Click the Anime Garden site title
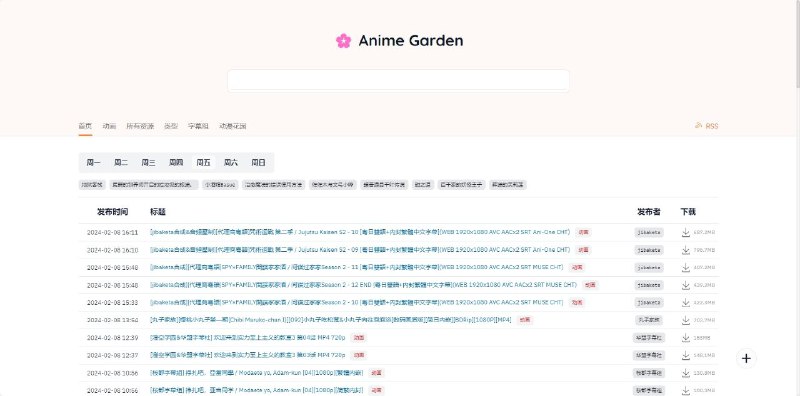800x396 pixels. [411, 41]
